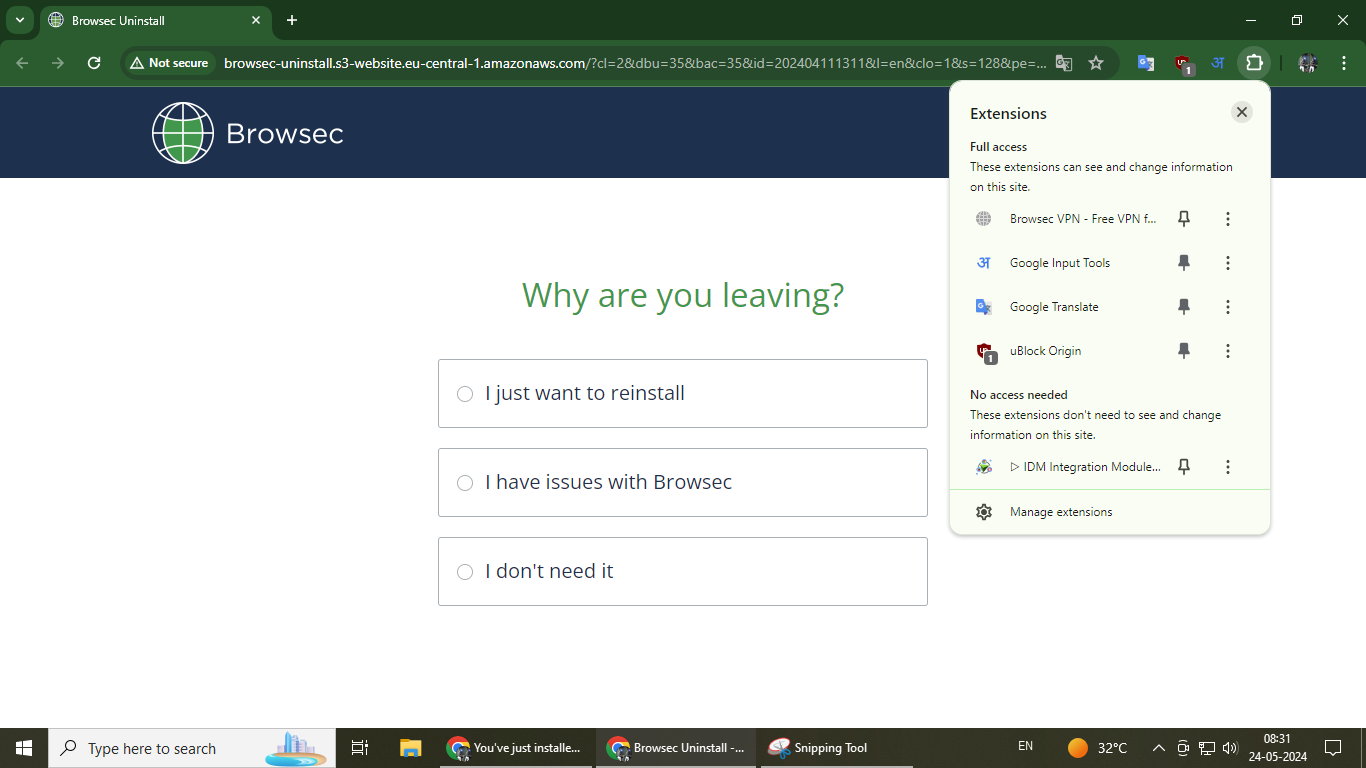Open Manage extensions

tap(1110, 512)
